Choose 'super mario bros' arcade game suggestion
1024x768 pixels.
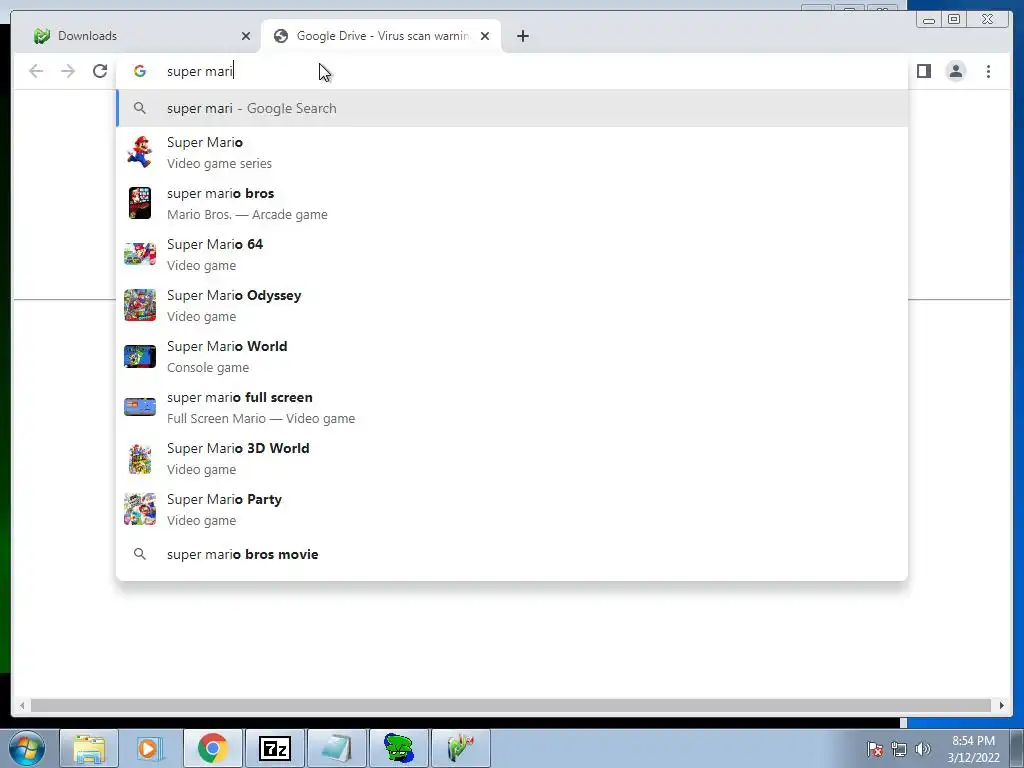pyautogui.click(x=512, y=204)
